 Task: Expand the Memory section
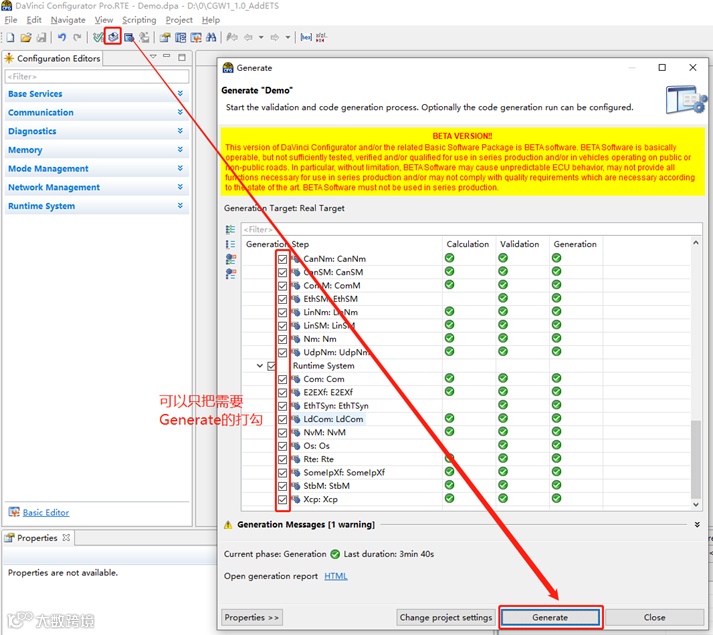tap(180, 149)
